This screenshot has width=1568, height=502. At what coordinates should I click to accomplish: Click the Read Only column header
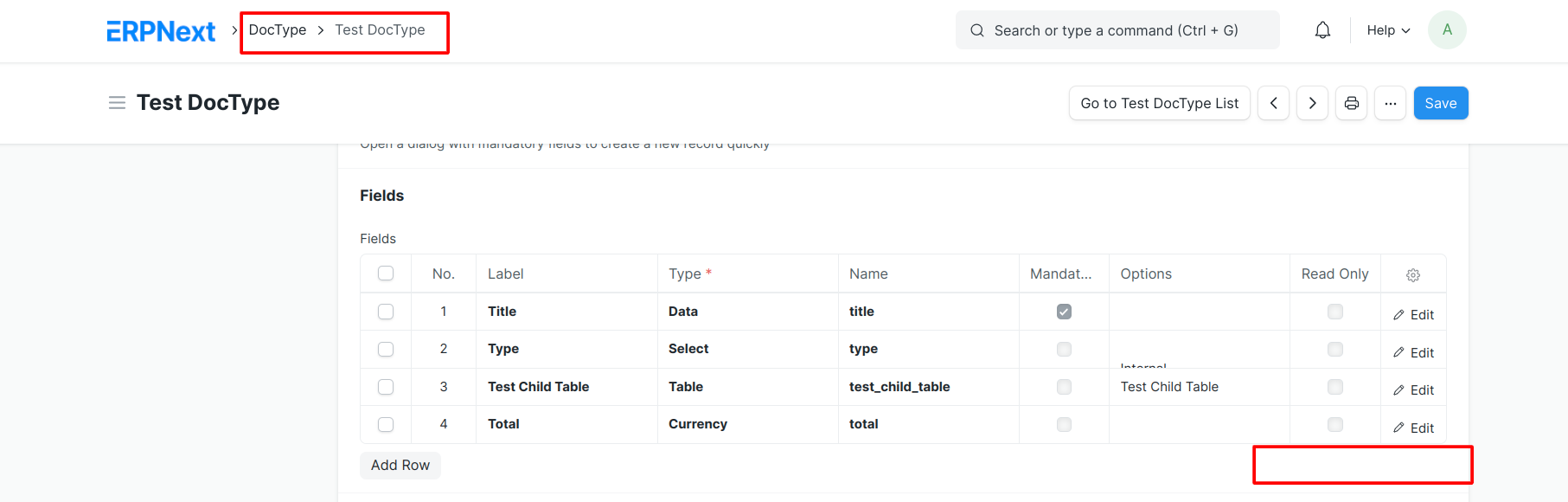(1334, 274)
